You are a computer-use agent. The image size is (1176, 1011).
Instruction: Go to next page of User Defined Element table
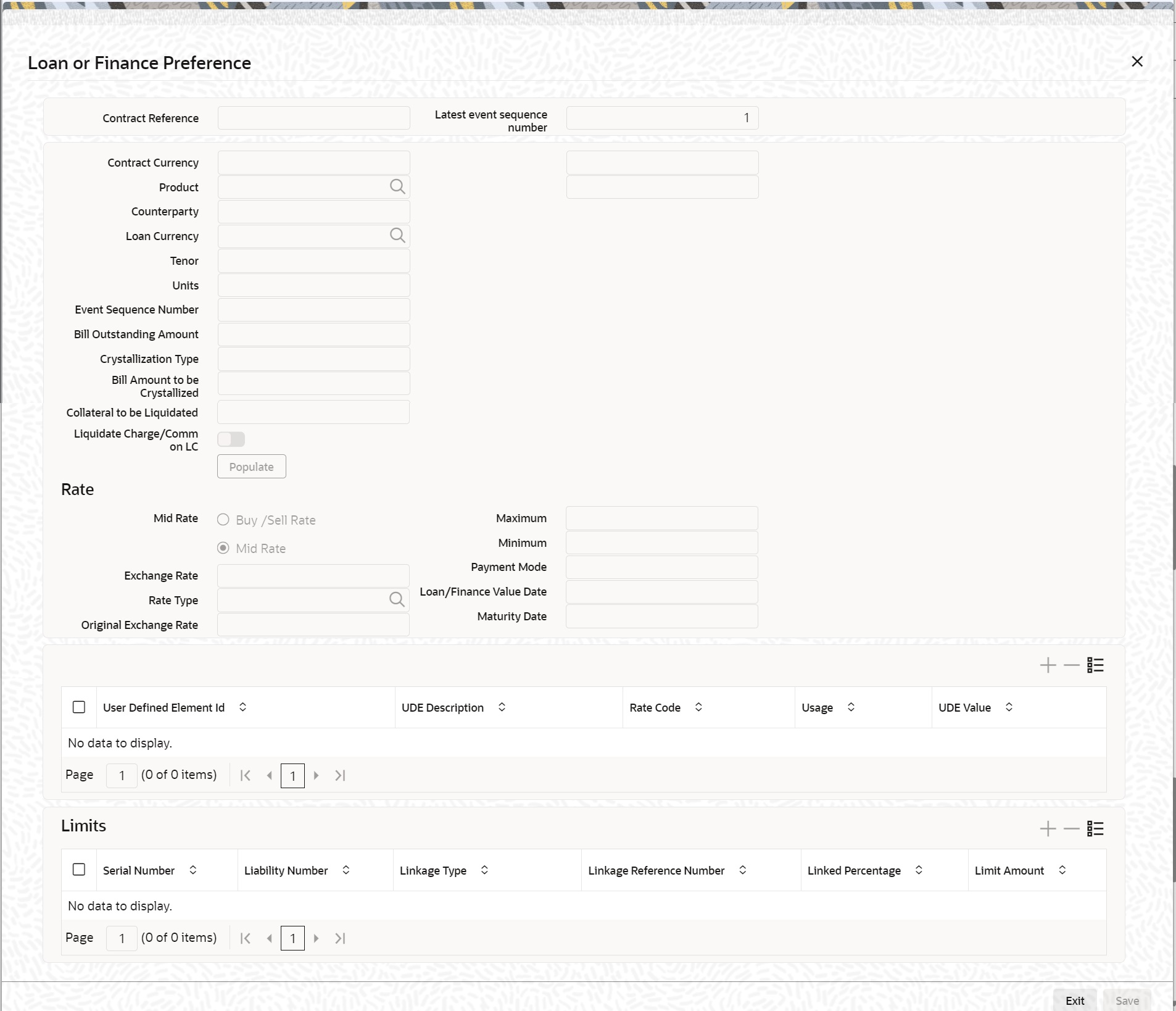[316, 775]
